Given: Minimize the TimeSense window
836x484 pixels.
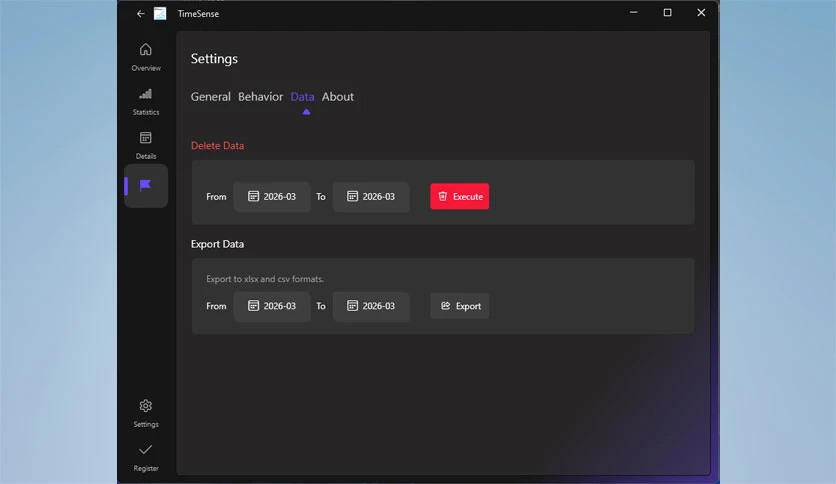Looking at the screenshot, I should [633, 13].
